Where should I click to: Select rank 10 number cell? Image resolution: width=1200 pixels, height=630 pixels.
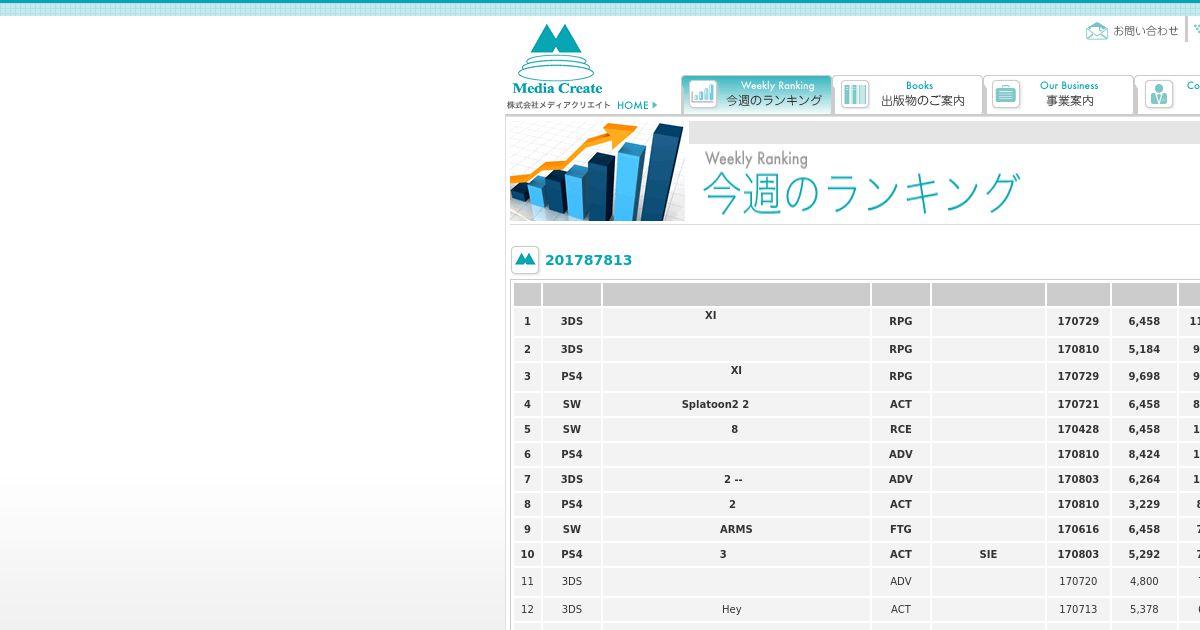[x=527, y=554]
